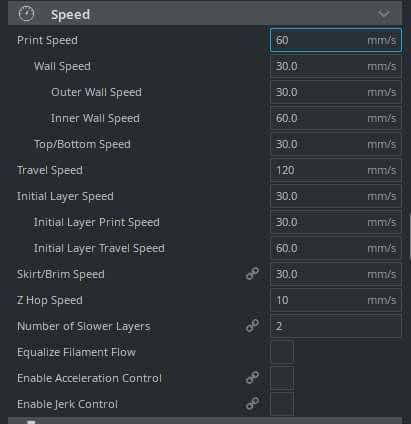Click the Z Hop Speed value field

pos(336,300)
